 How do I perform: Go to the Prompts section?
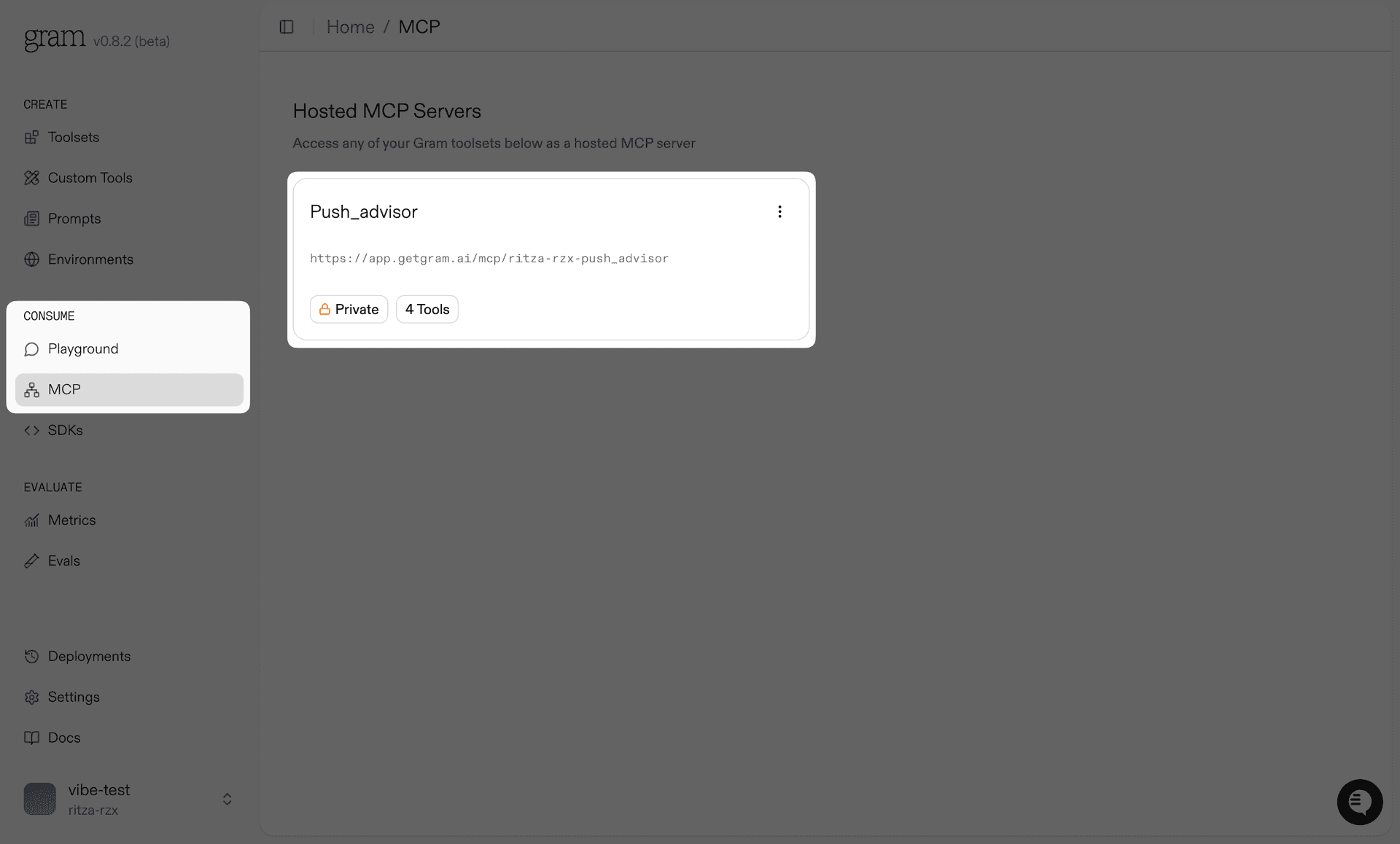coord(74,219)
